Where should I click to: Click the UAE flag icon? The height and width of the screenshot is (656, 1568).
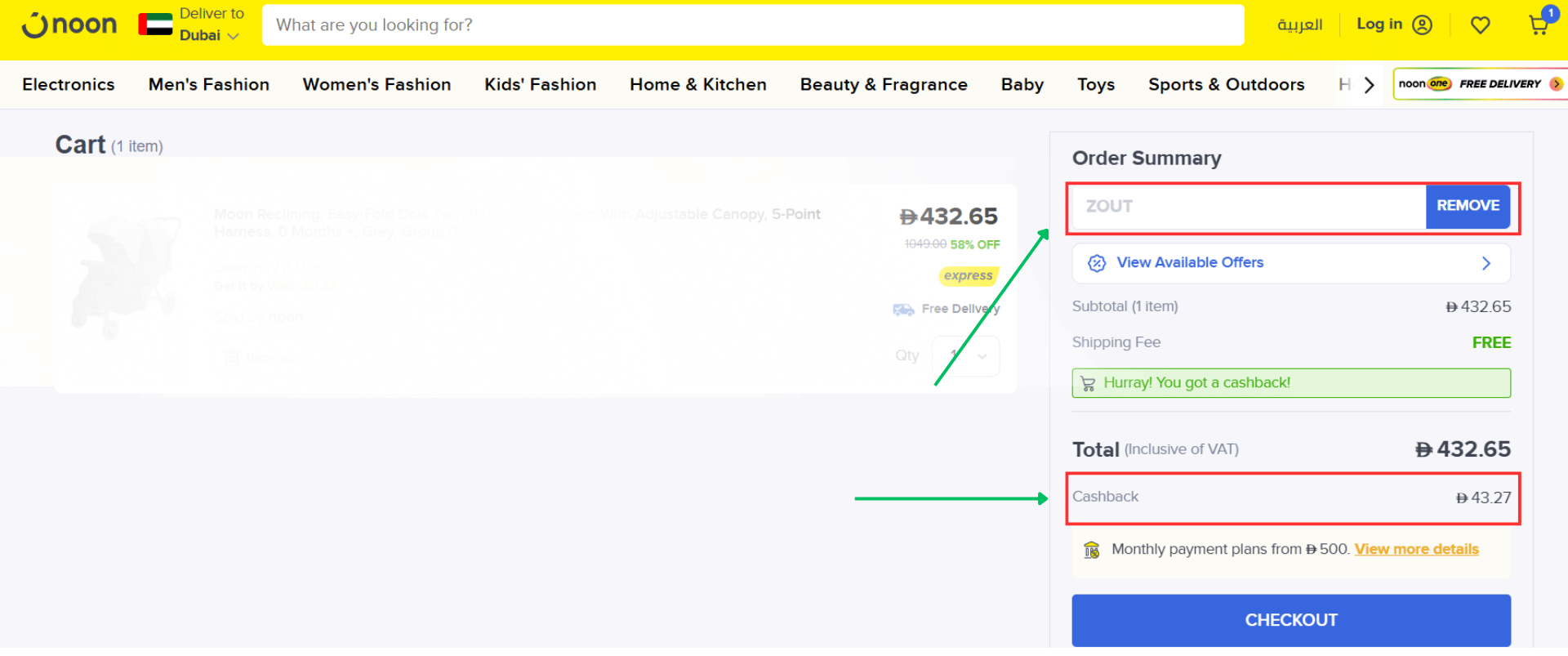tap(155, 25)
